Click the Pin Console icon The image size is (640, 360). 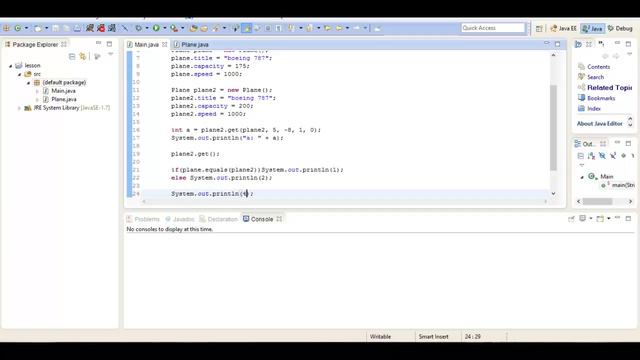pos(571,218)
